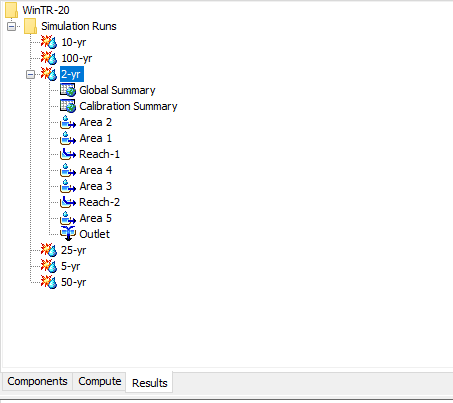This screenshot has width=453, height=403.
Task: Click the Outlet junction icon
Action: (68, 234)
